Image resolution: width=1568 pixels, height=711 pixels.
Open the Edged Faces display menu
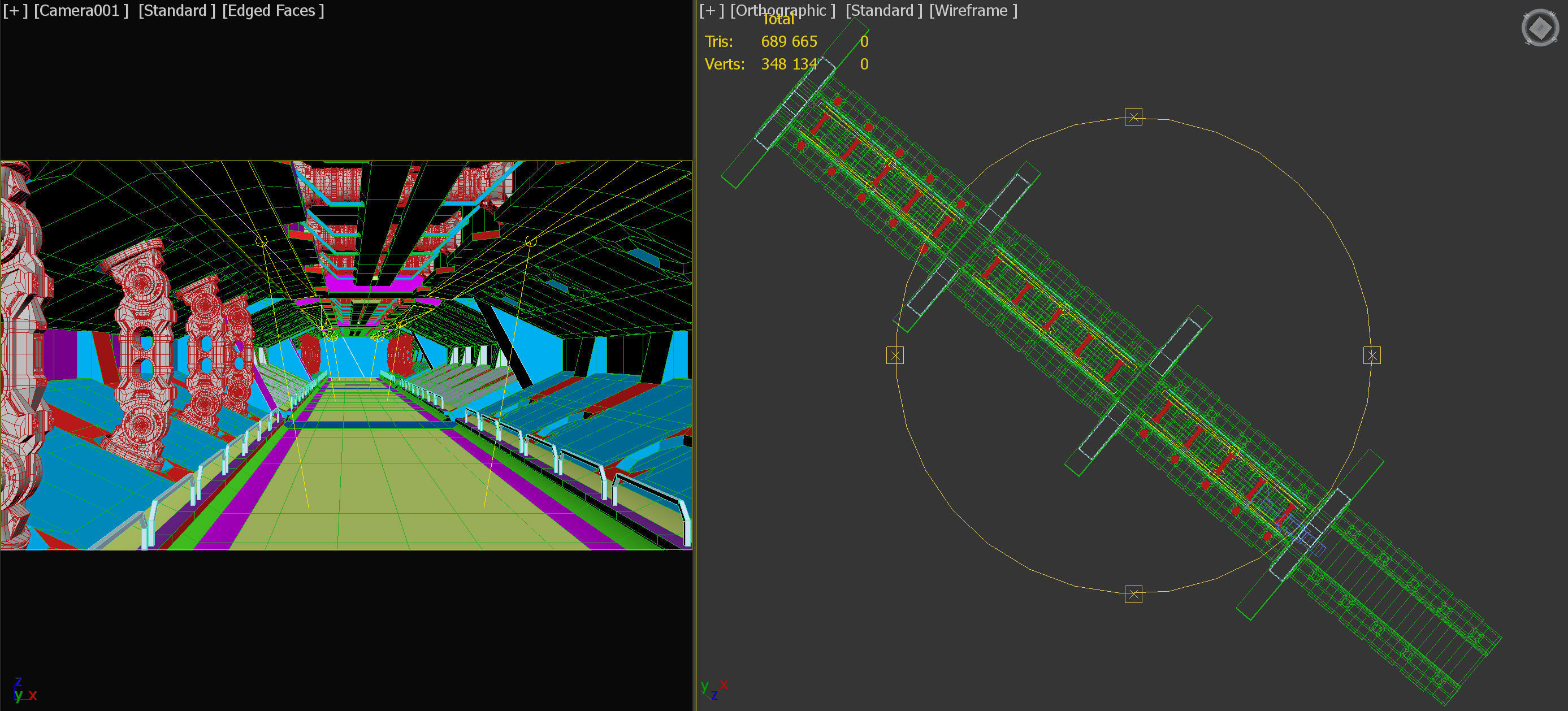click(272, 11)
